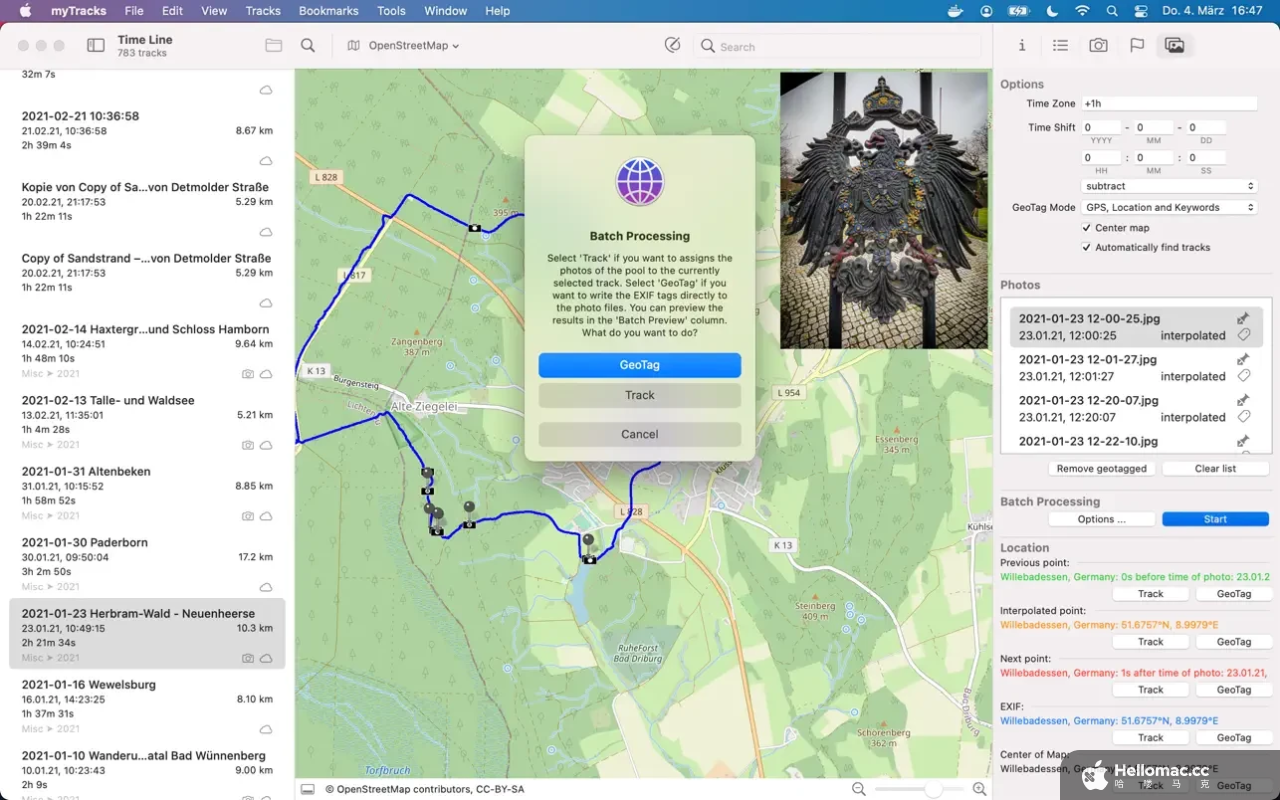Open the View menu

(x=214, y=11)
